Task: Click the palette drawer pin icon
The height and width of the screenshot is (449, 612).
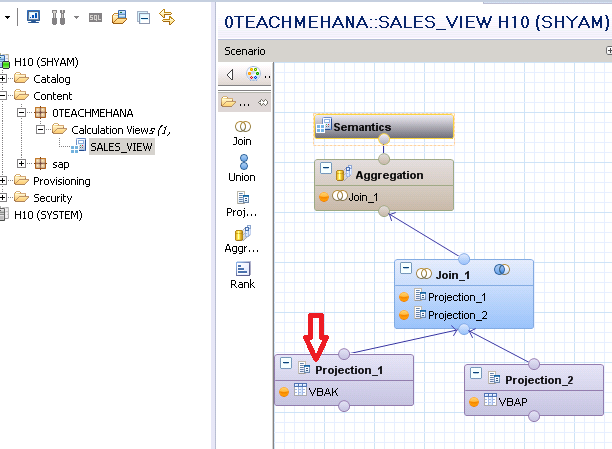Action: pos(263,103)
